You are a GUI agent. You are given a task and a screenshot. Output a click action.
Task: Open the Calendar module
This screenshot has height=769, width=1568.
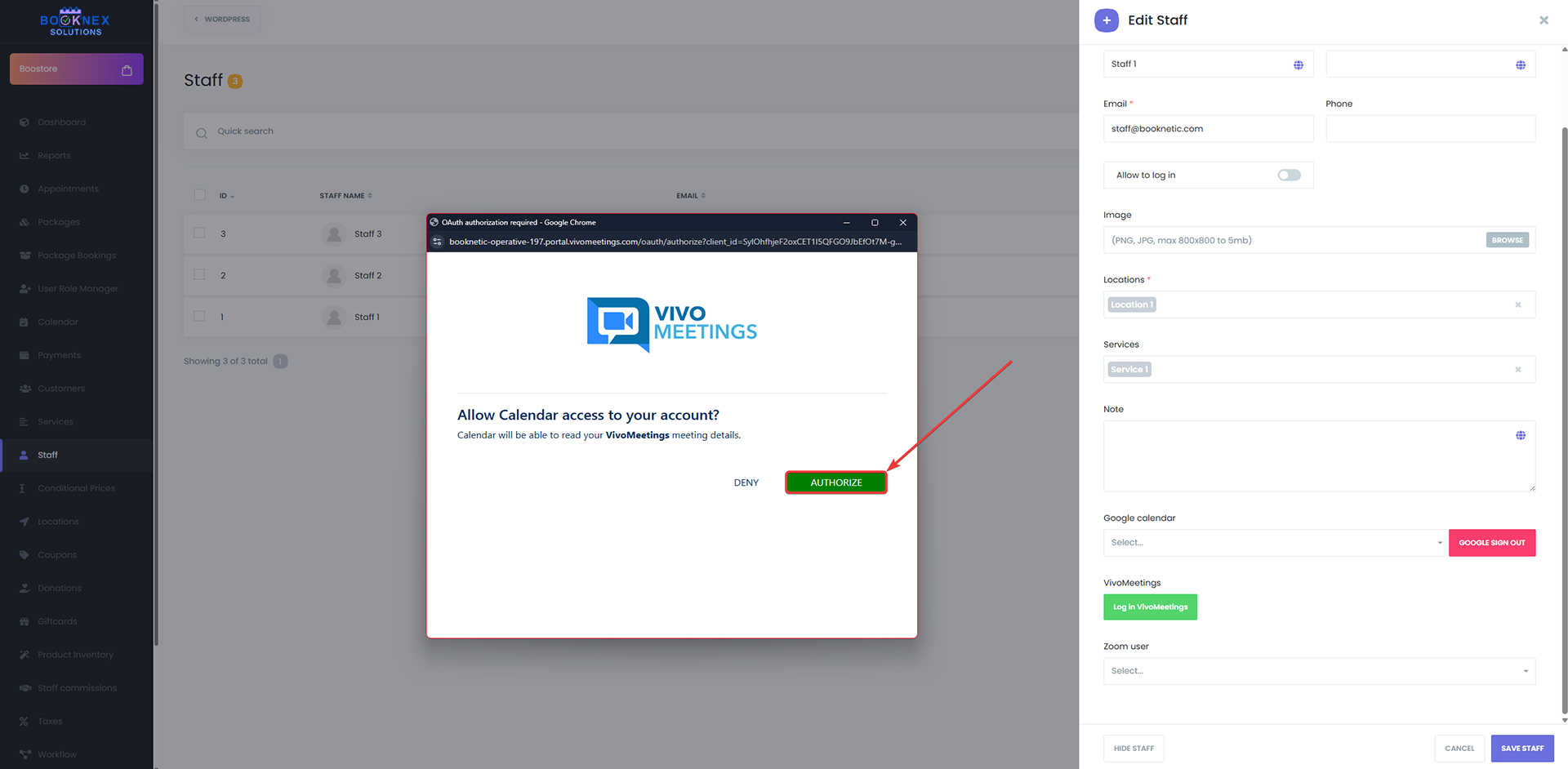(57, 322)
